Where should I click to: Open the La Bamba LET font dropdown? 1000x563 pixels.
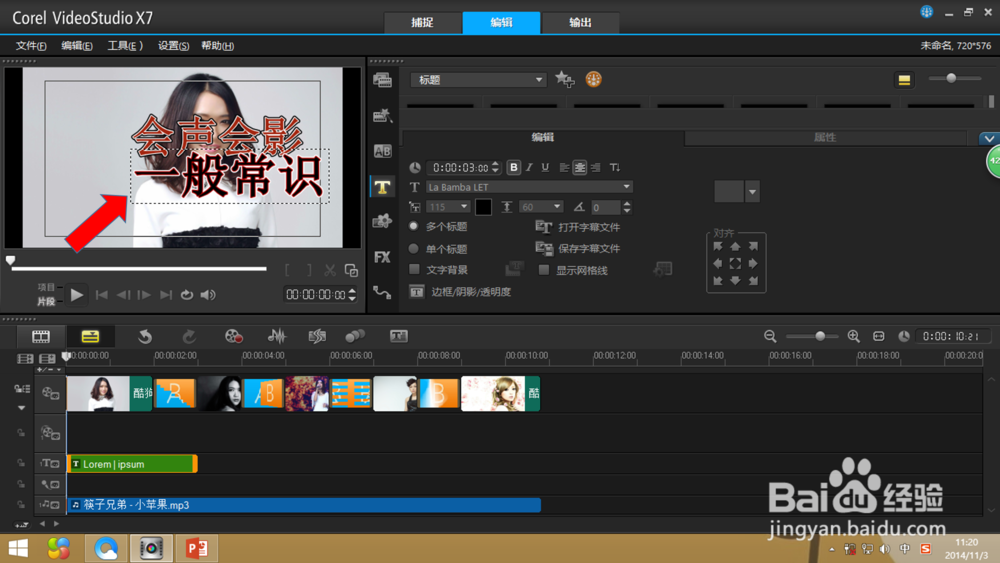click(x=529, y=187)
